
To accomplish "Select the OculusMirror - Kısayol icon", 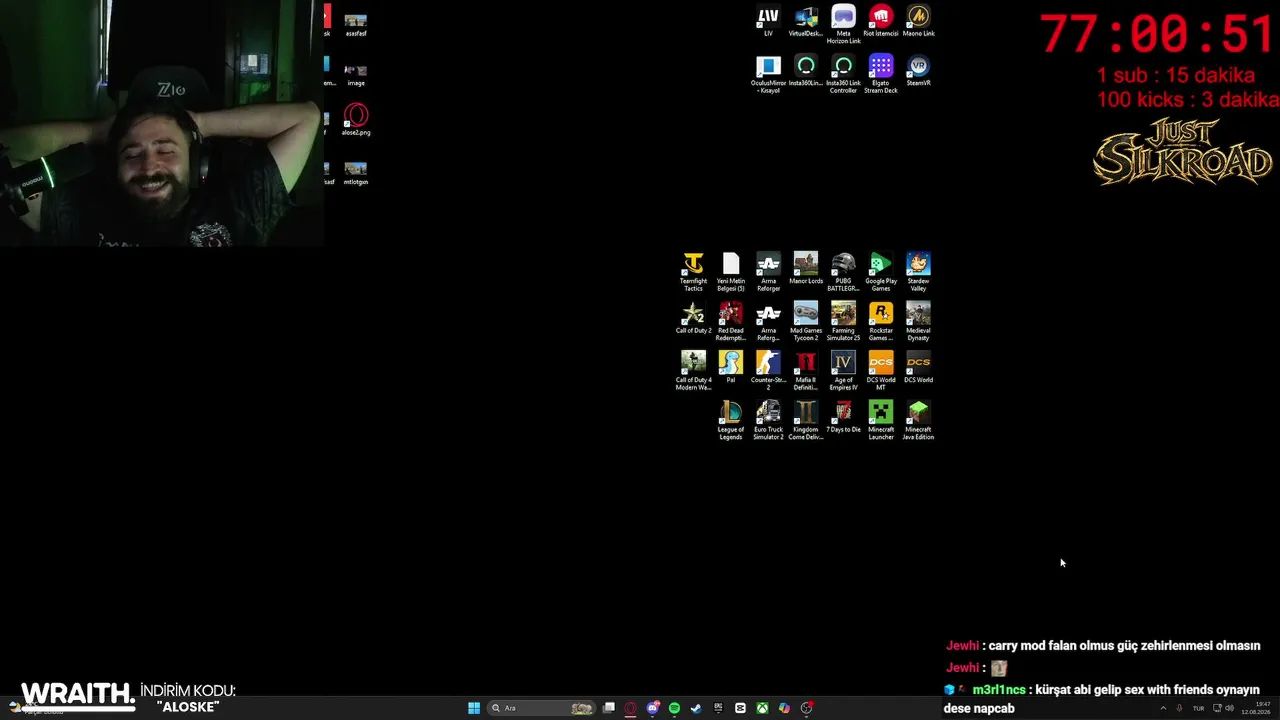I will click(x=768, y=75).
